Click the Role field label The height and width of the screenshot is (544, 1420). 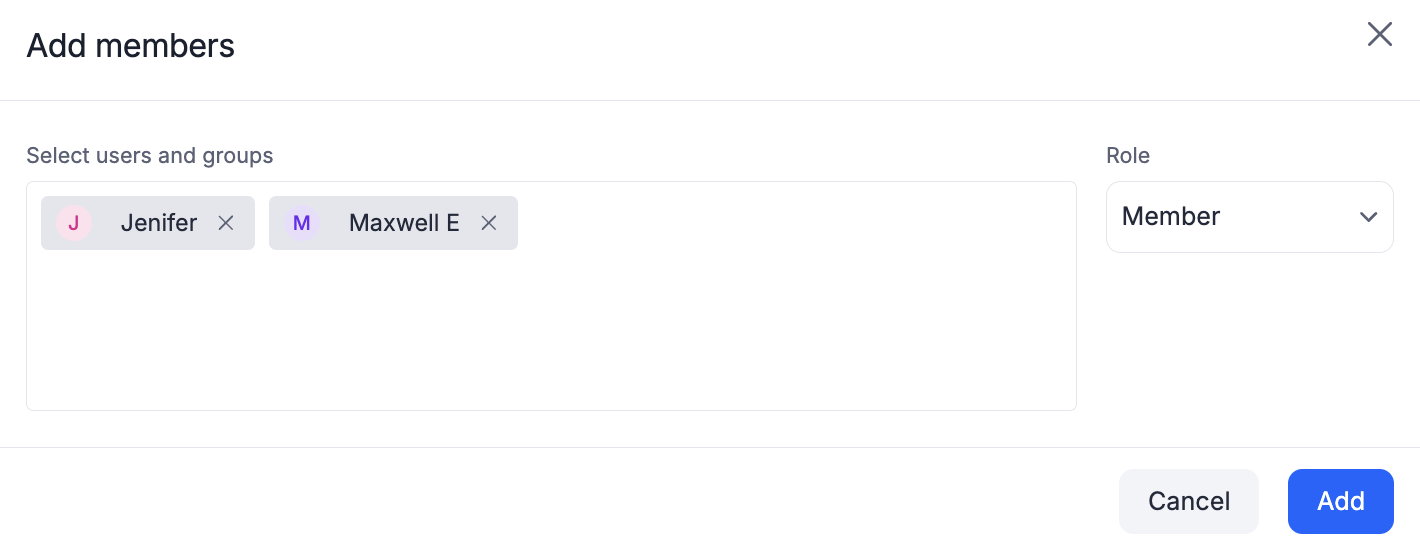coord(1128,156)
